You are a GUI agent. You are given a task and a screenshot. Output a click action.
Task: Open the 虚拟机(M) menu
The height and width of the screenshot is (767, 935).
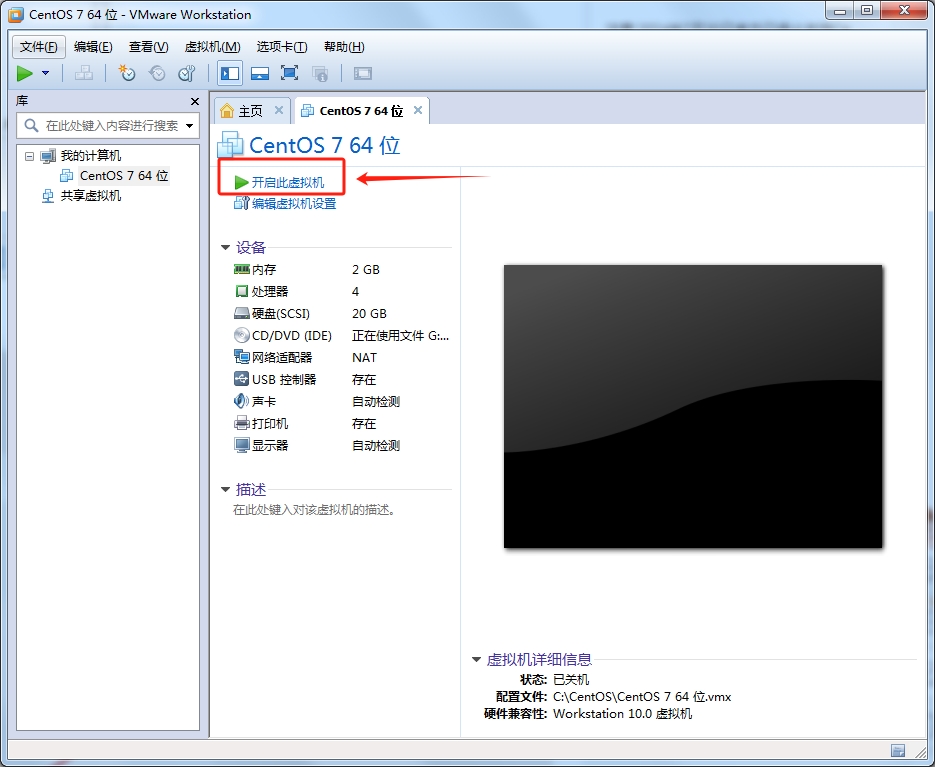coord(212,47)
